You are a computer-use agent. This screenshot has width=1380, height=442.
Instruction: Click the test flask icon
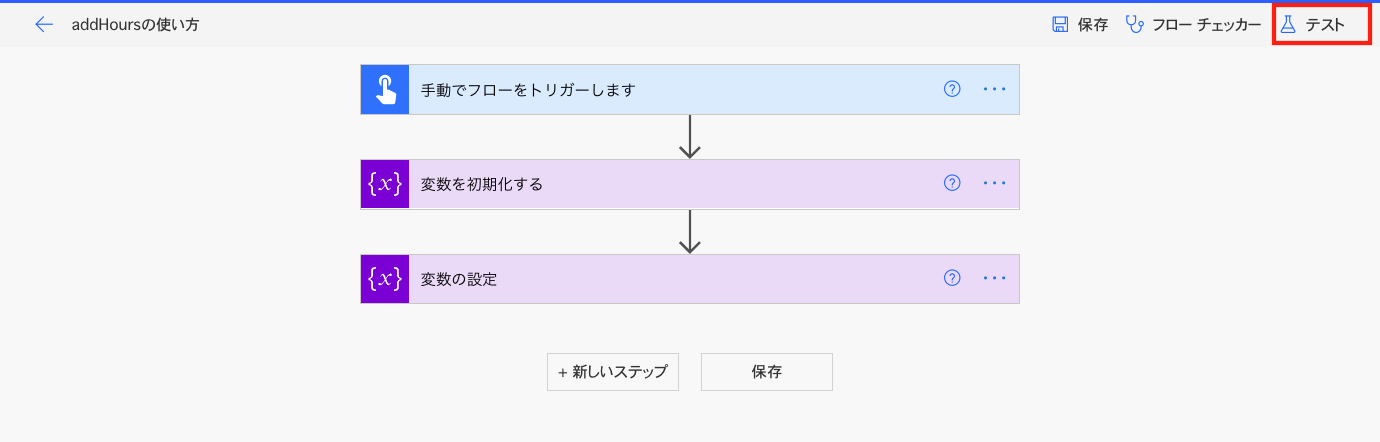click(x=1288, y=25)
